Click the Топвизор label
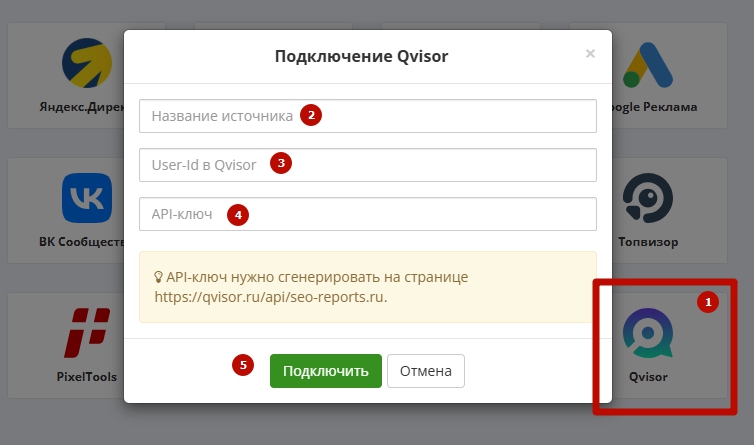The width and height of the screenshot is (754, 445). tap(648, 242)
